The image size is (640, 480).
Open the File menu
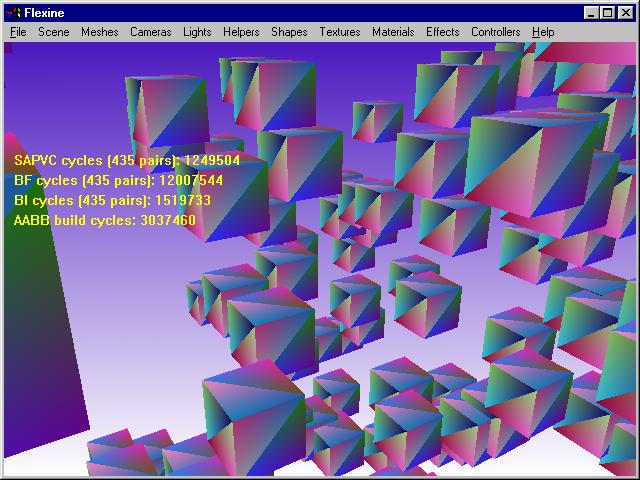click(18, 32)
